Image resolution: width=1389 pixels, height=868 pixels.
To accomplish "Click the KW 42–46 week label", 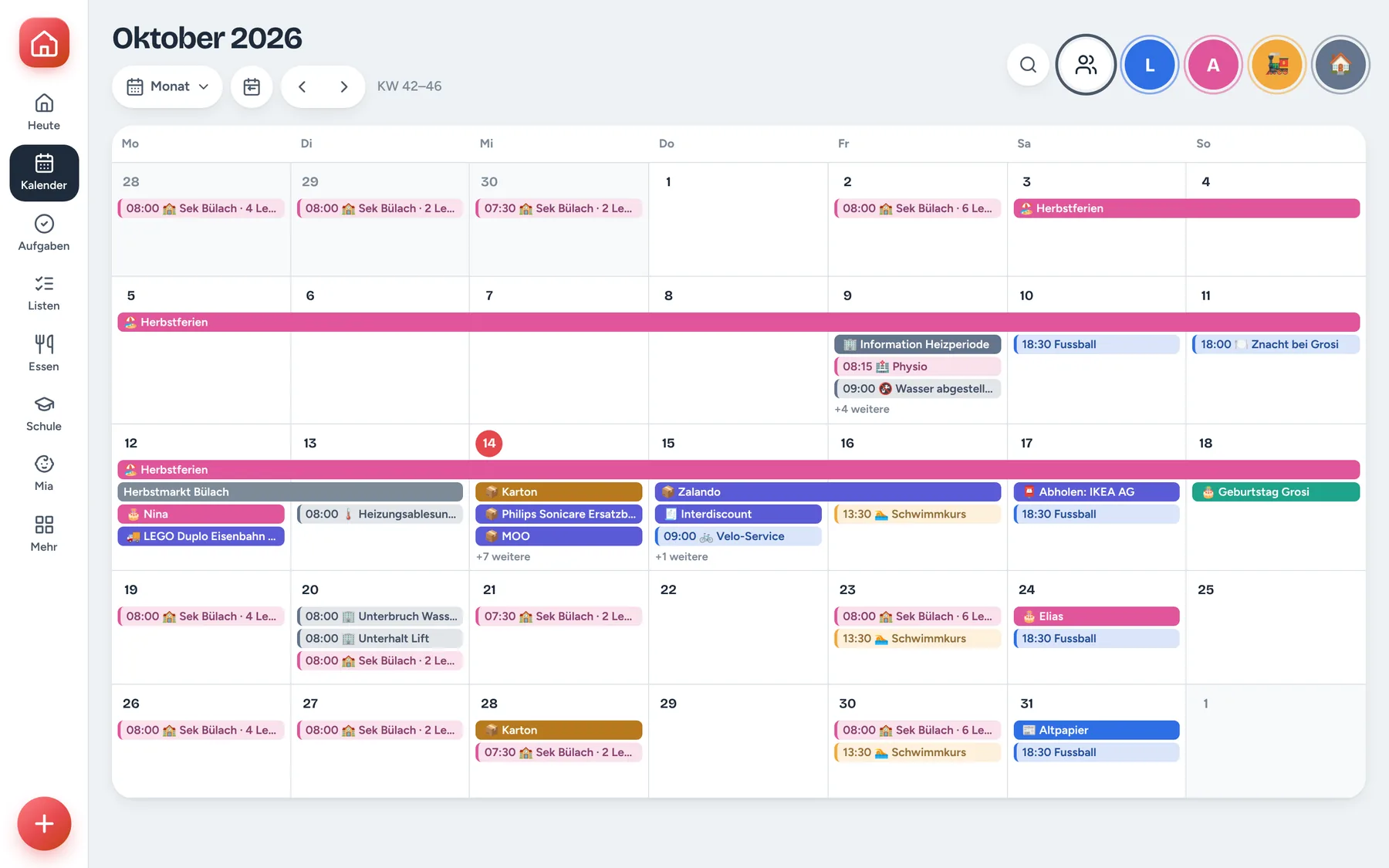I will pyautogui.click(x=409, y=86).
